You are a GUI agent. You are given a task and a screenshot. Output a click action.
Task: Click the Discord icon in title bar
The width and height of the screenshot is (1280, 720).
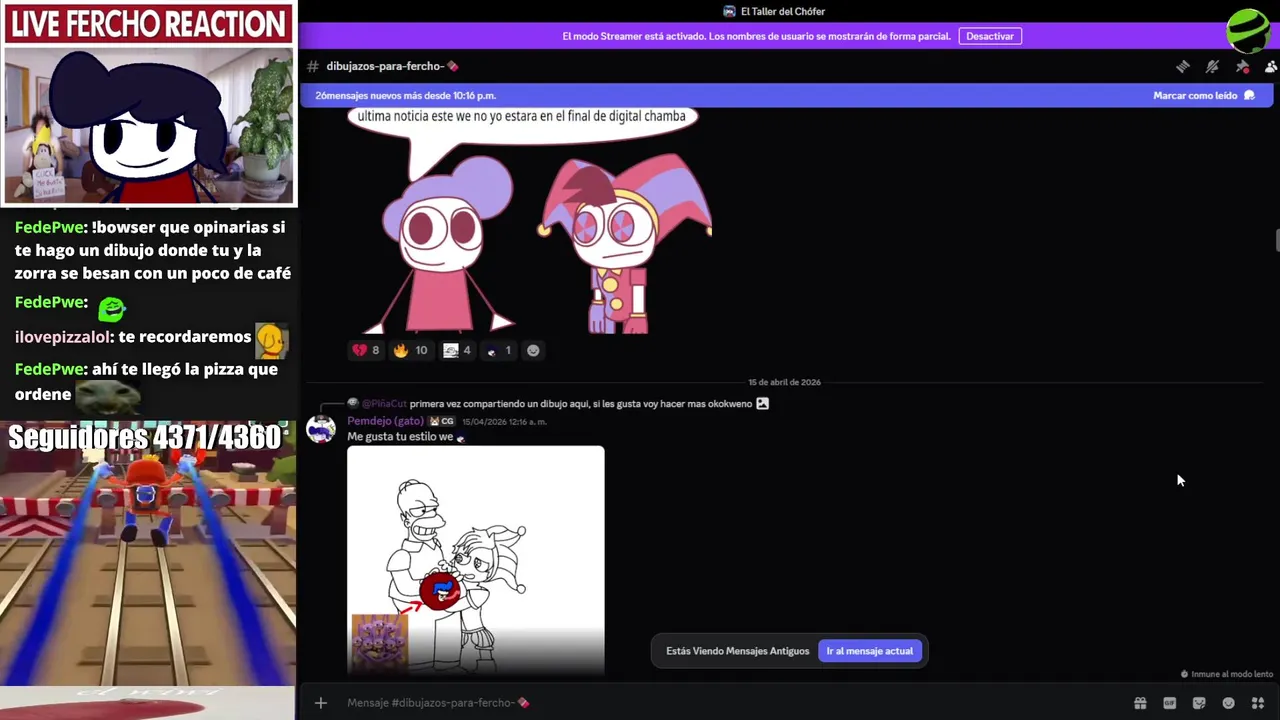[x=729, y=11]
